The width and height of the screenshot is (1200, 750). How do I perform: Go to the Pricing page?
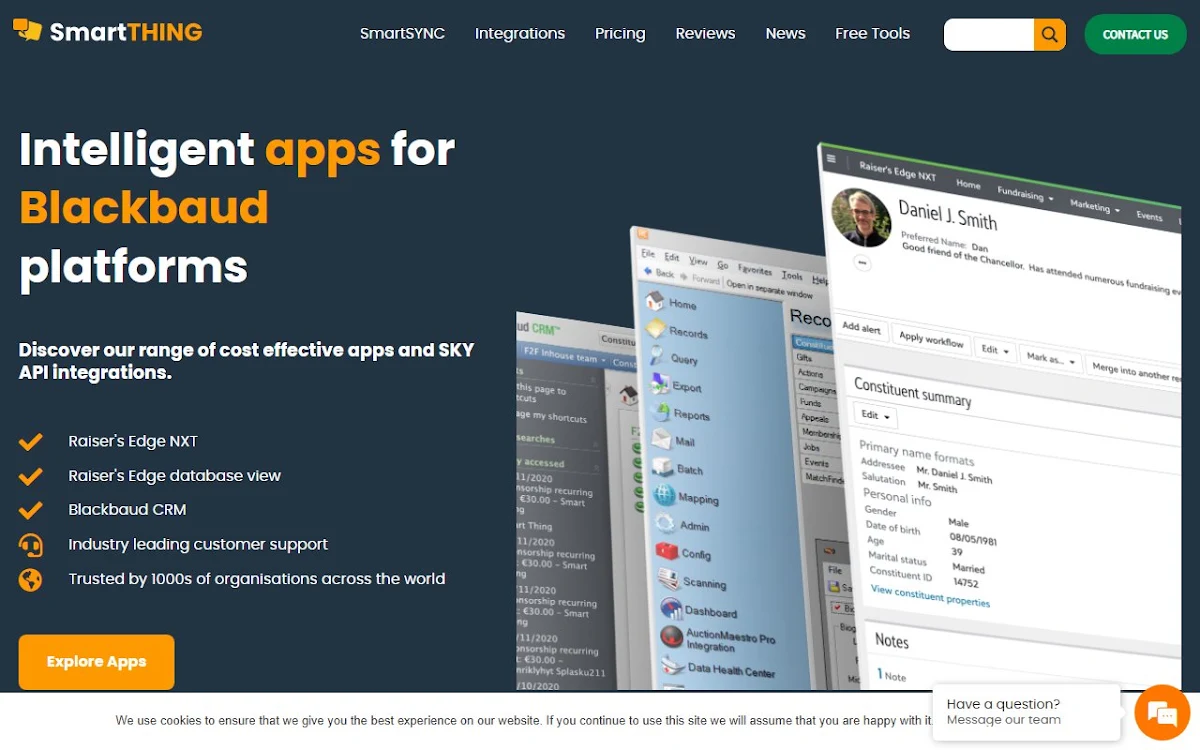pyautogui.click(x=620, y=34)
